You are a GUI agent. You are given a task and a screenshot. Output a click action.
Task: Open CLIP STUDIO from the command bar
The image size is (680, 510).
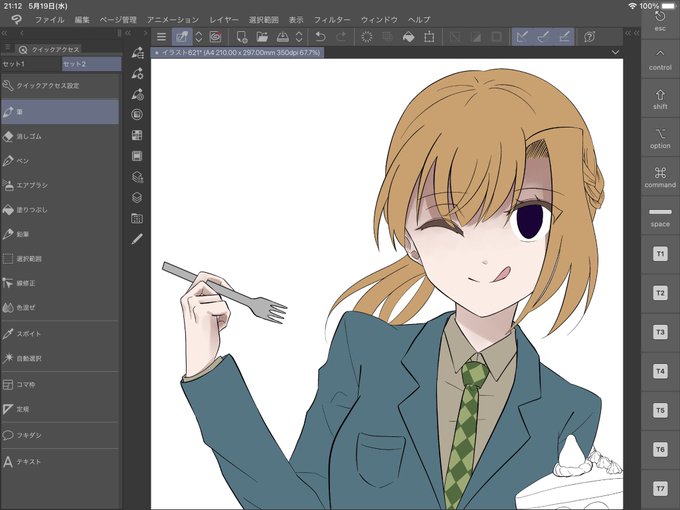click(x=182, y=37)
